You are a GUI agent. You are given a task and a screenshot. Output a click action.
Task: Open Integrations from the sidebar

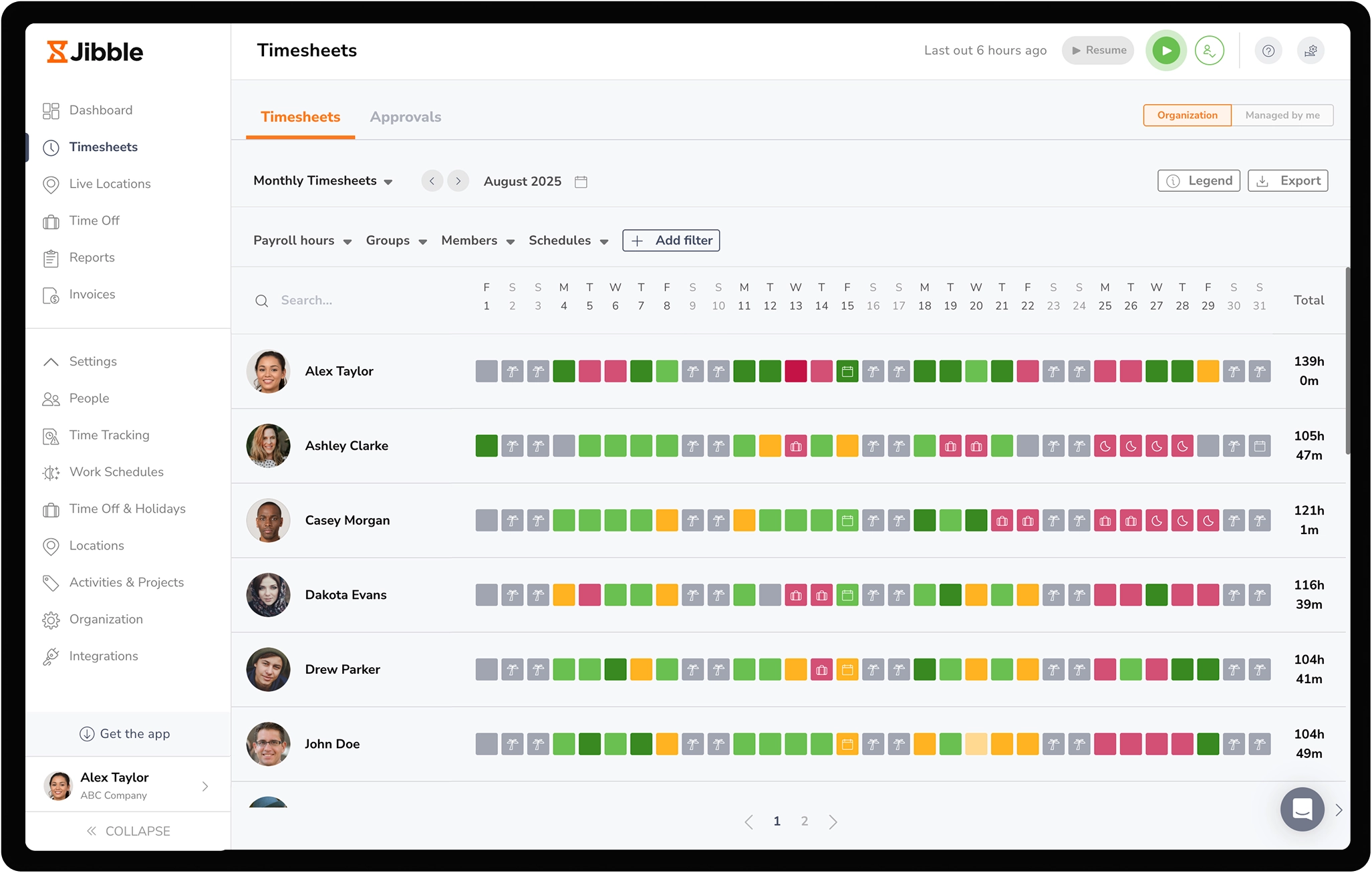tap(104, 656)
